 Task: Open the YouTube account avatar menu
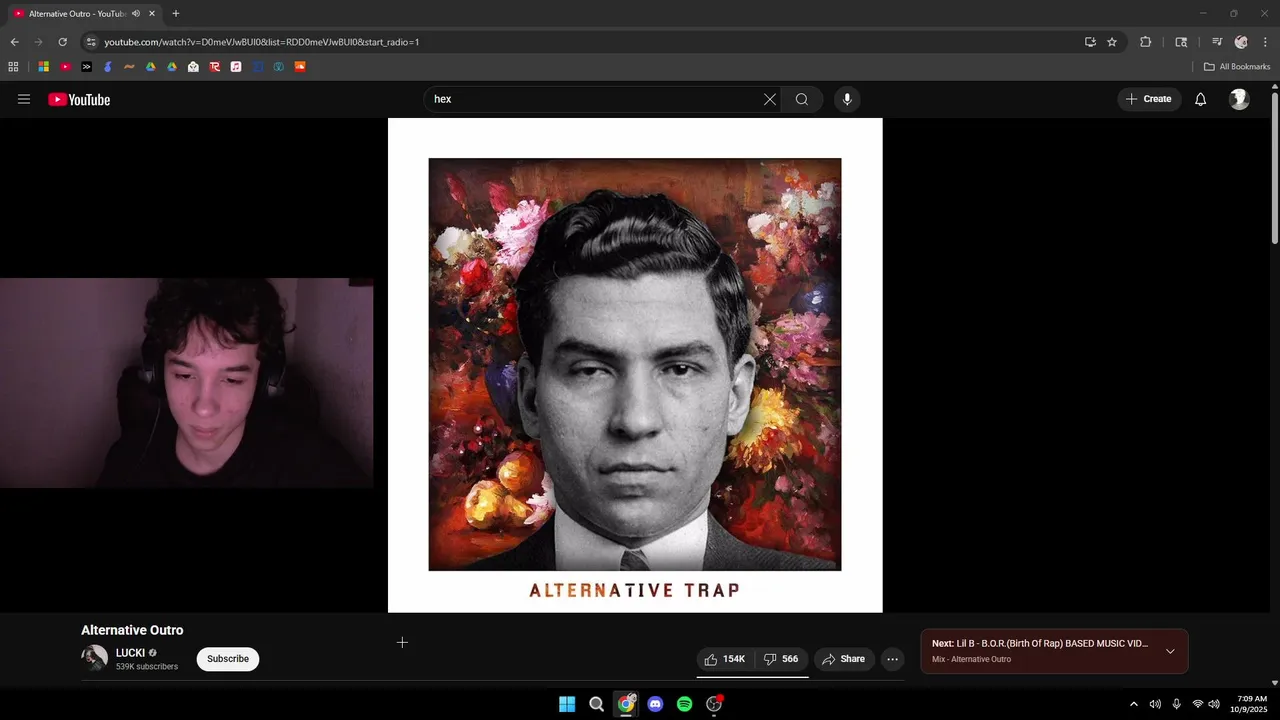click(x=1239, y=99)
